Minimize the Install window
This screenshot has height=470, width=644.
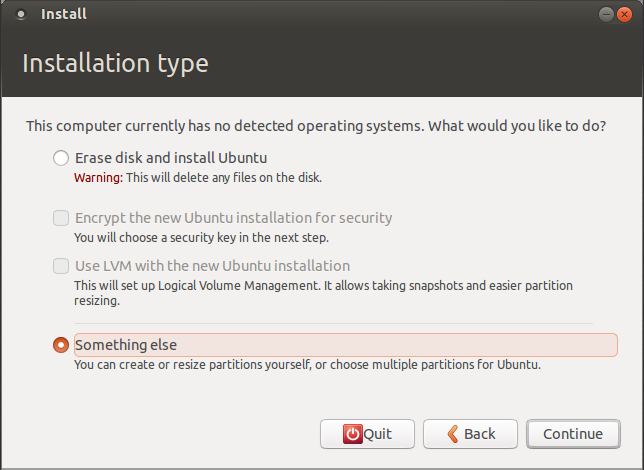[608, 14]
